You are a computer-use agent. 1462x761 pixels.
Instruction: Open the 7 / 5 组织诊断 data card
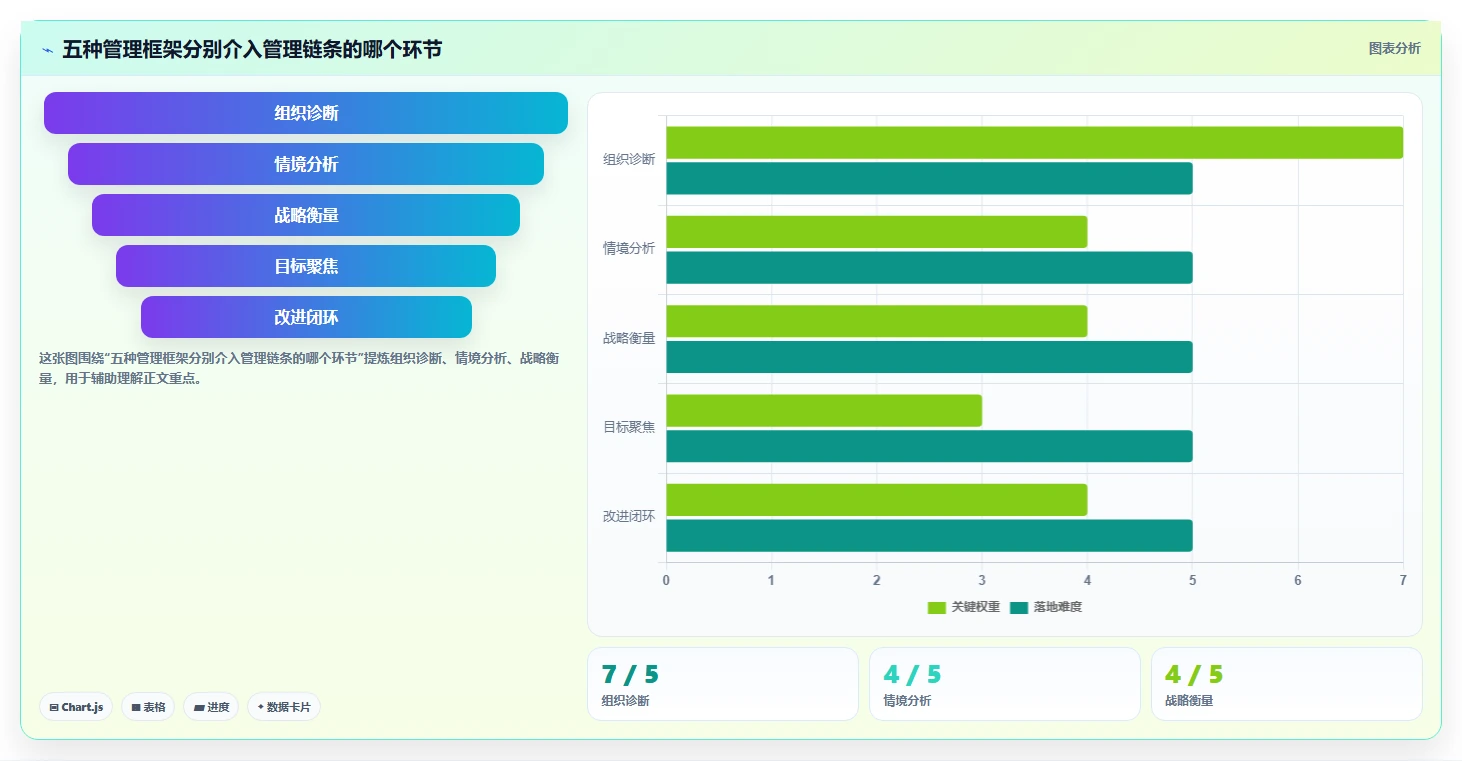[x=722, y=684]
